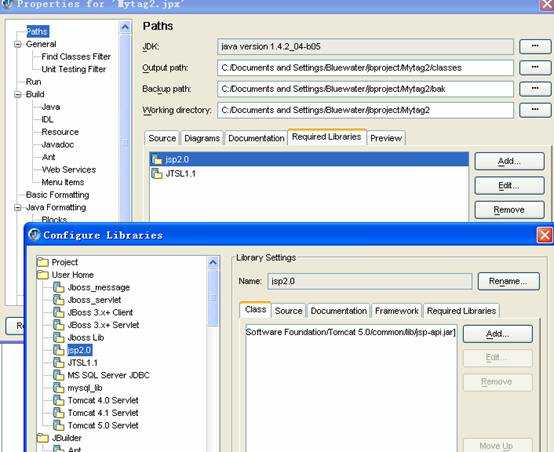Image resolution: width=554 pixels, height=452 pixels.
Task: Click the JBoss 3.x+ Client library icon
Action: (x=58, y=312)
